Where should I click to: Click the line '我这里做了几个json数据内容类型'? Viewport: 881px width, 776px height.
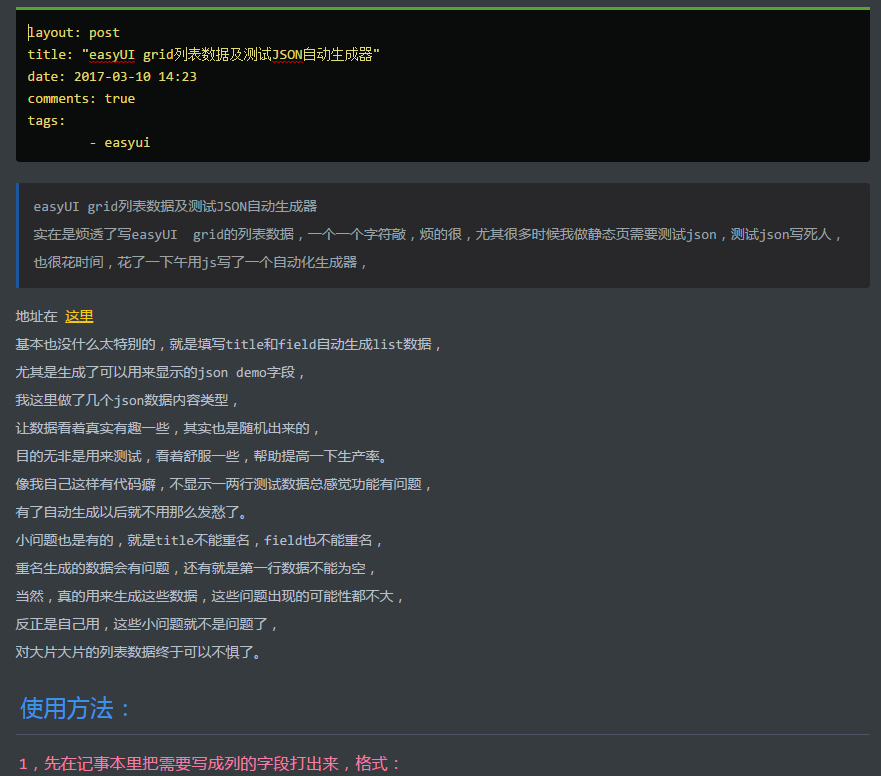[127, 400]
